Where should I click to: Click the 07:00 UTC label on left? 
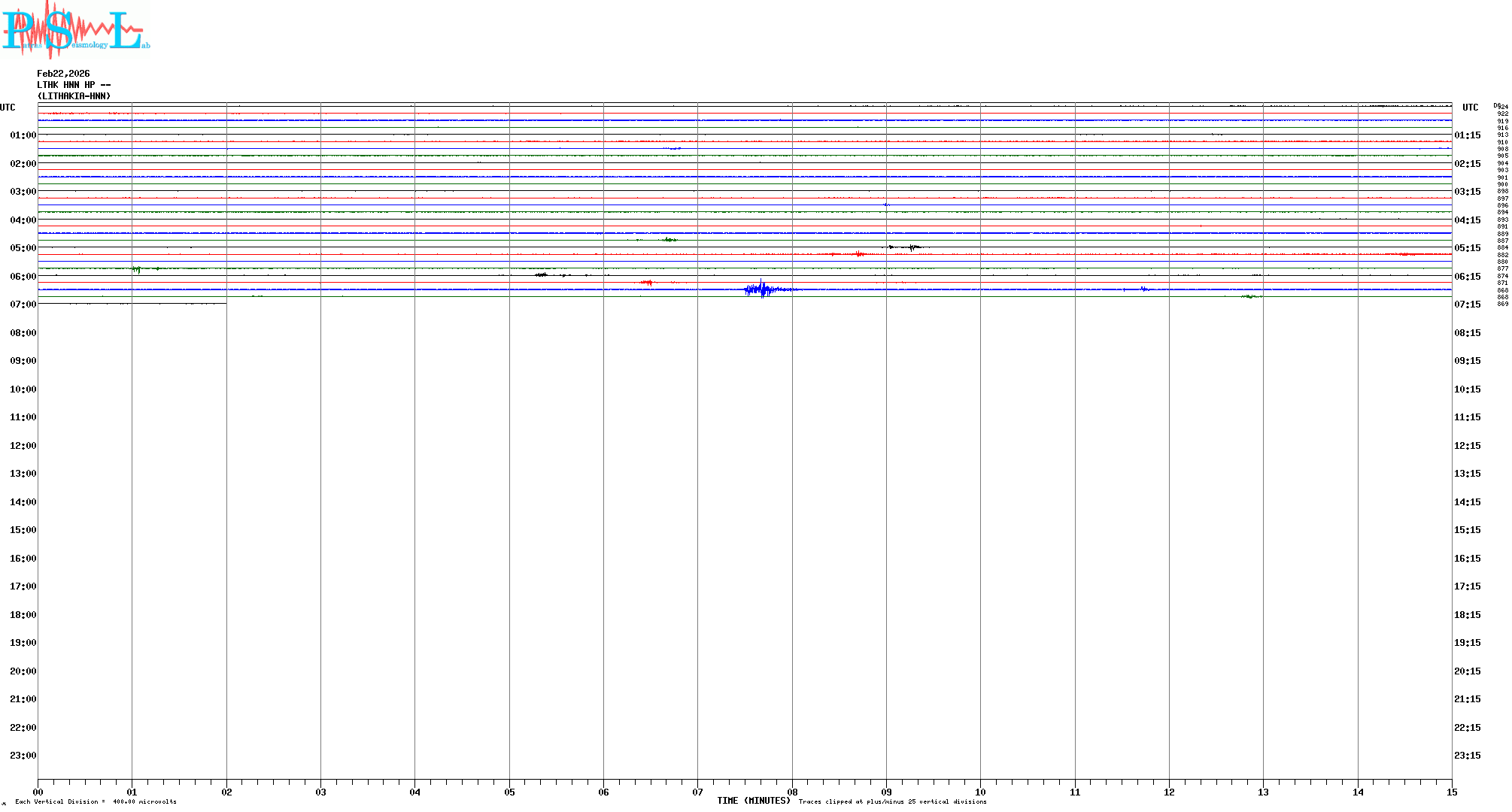click(x=23, y=304)
